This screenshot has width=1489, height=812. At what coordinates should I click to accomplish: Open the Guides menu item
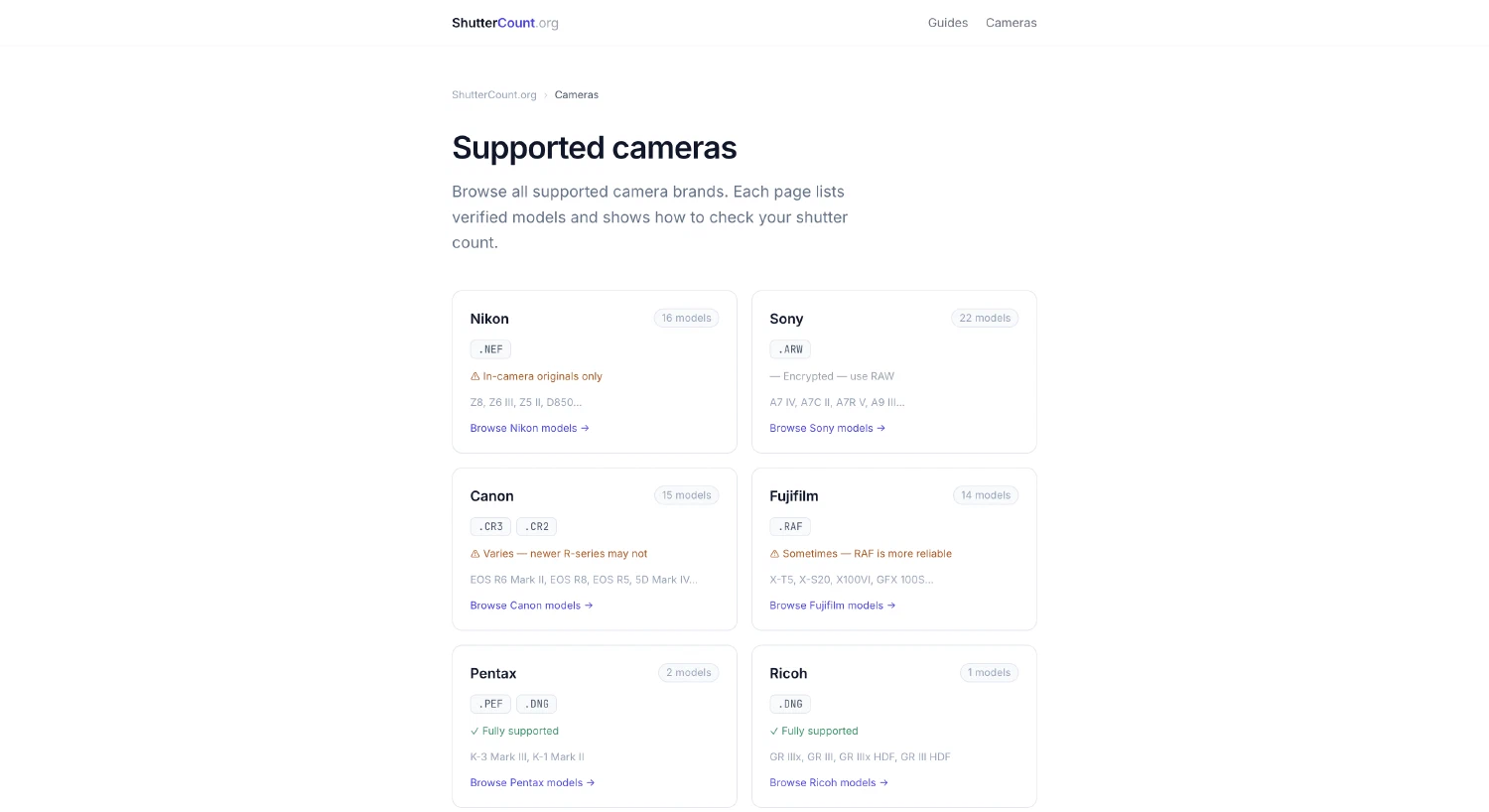click(x=947, y=23)
